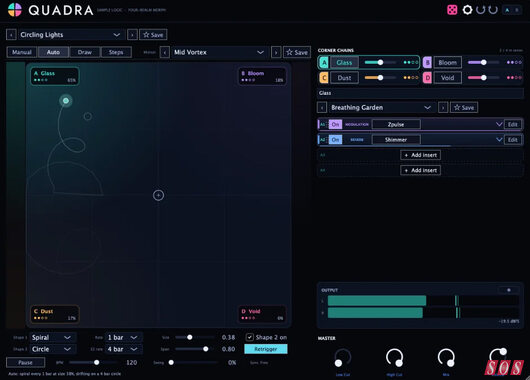Go to previous preset before Circling Lights
The width and height of the screenshot is (530, 380).
pyautogui.click(x=11, y=35)
